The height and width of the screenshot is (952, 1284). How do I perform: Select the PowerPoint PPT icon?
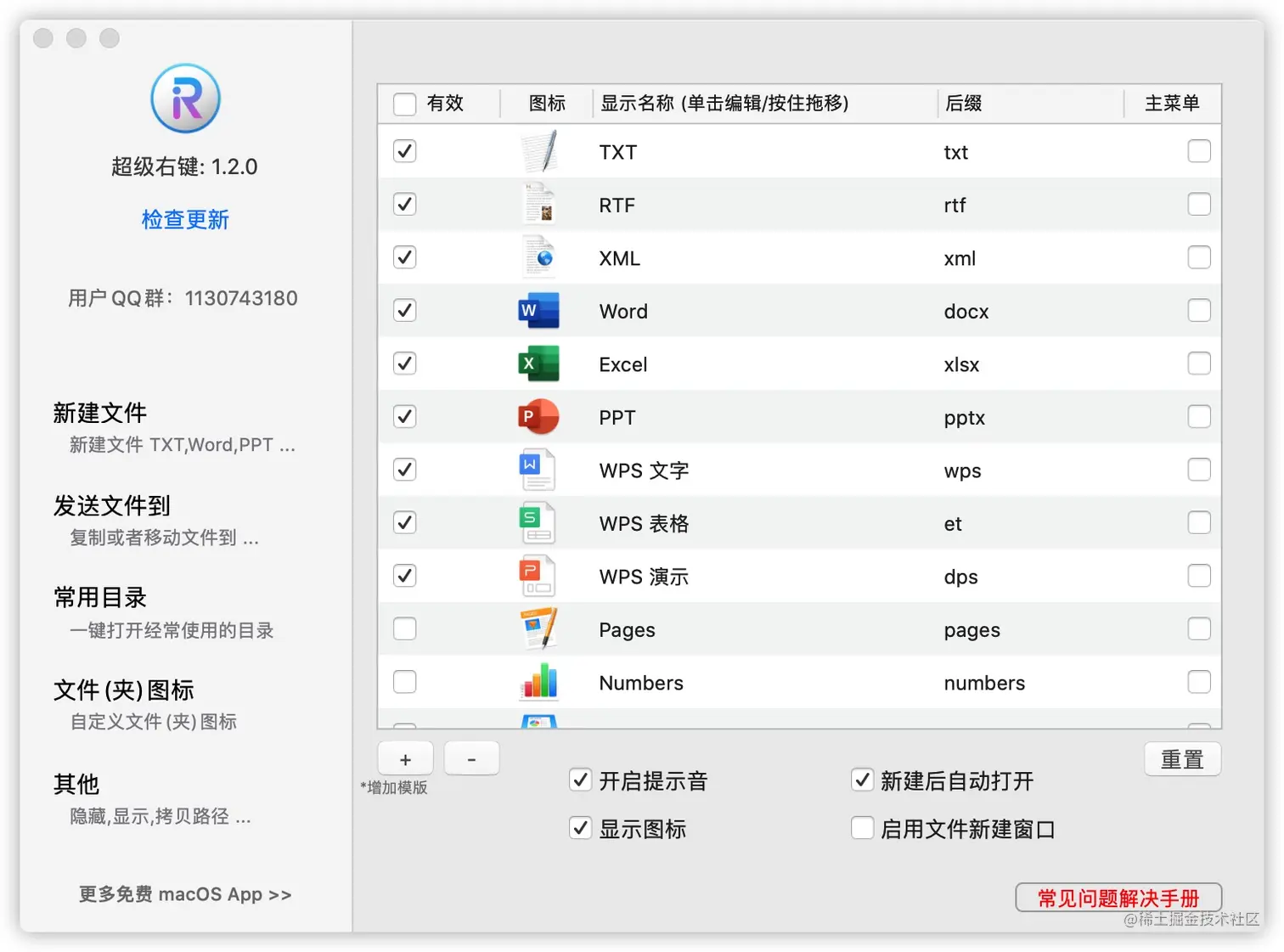coord(539,417)
